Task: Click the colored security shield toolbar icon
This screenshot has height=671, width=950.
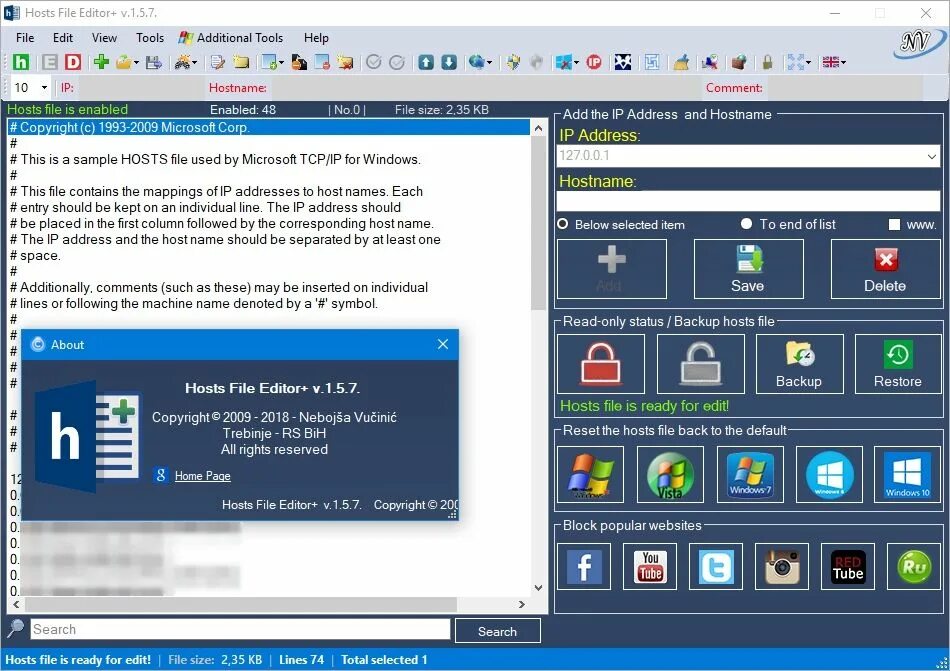Action: (x=513, y=62)
